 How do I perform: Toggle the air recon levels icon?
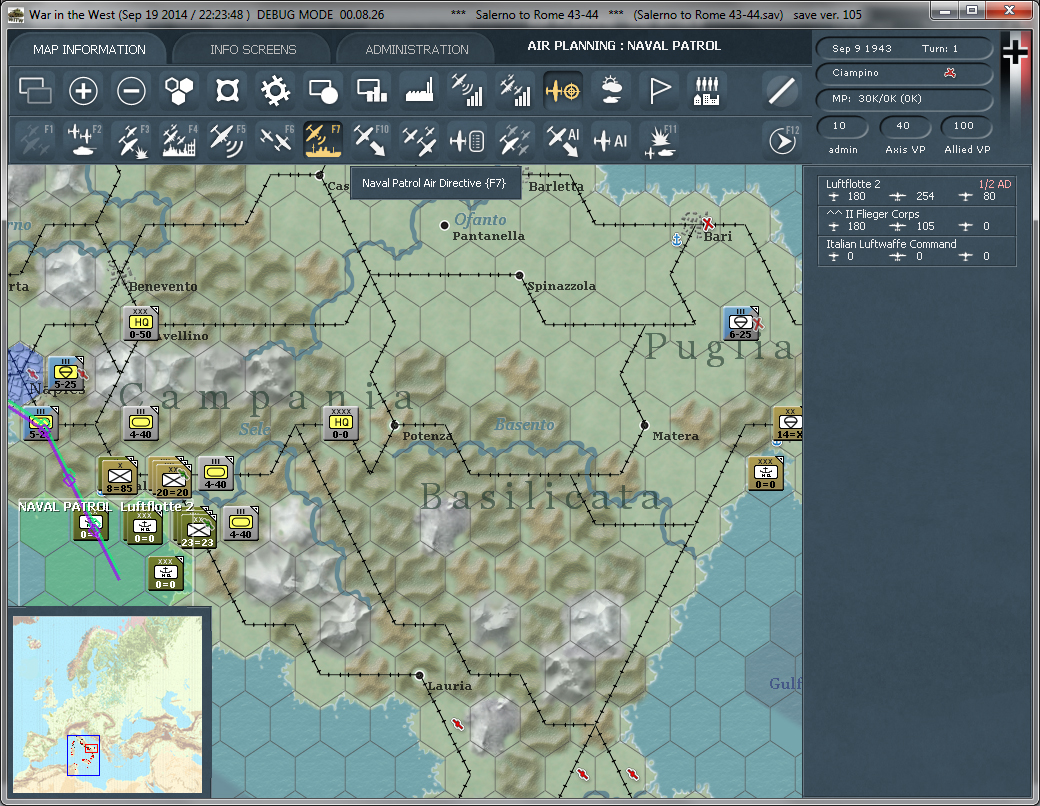click(x=467, y=91)
